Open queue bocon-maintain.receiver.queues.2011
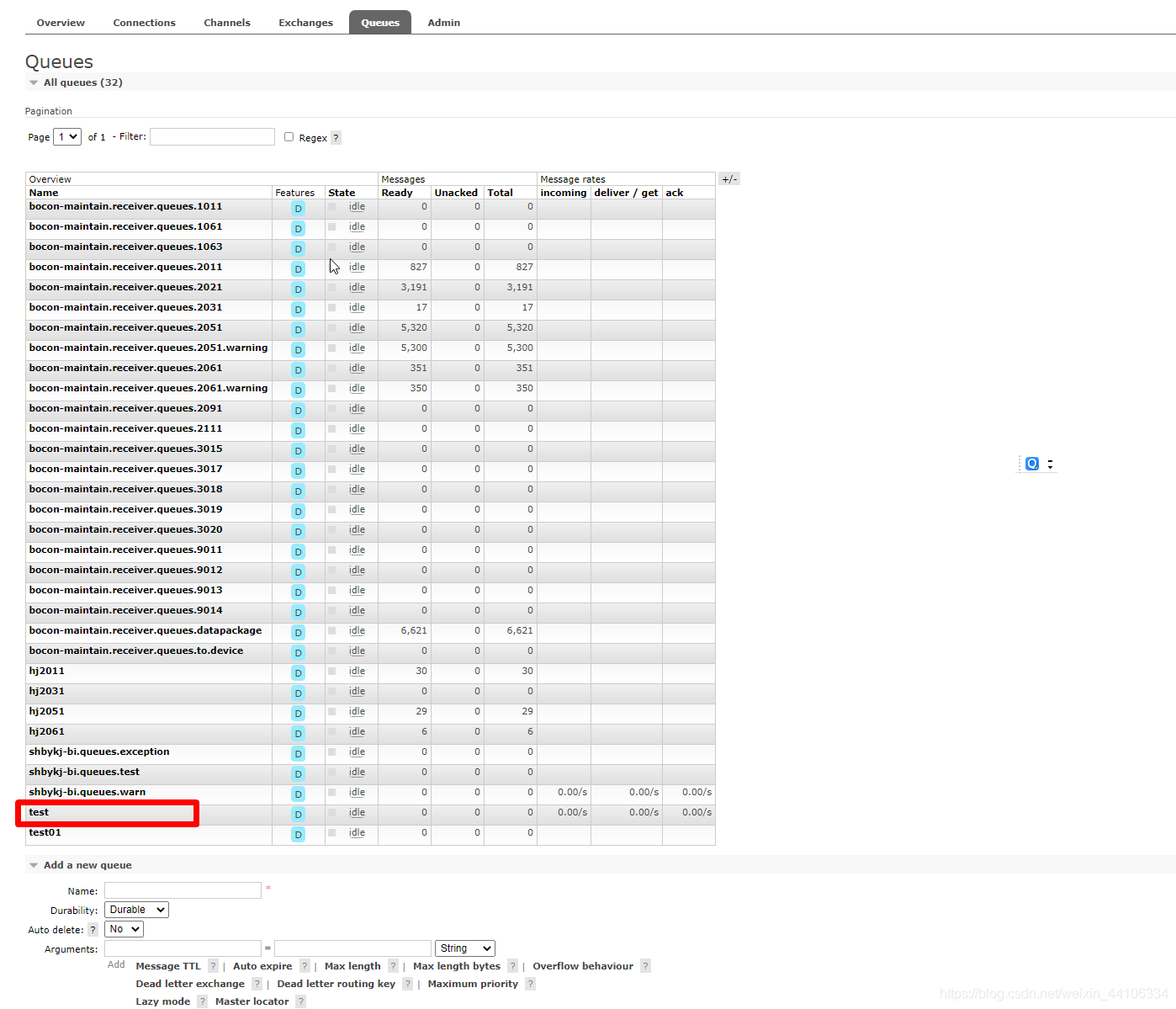1176x1009 pixels. [125, 267]
